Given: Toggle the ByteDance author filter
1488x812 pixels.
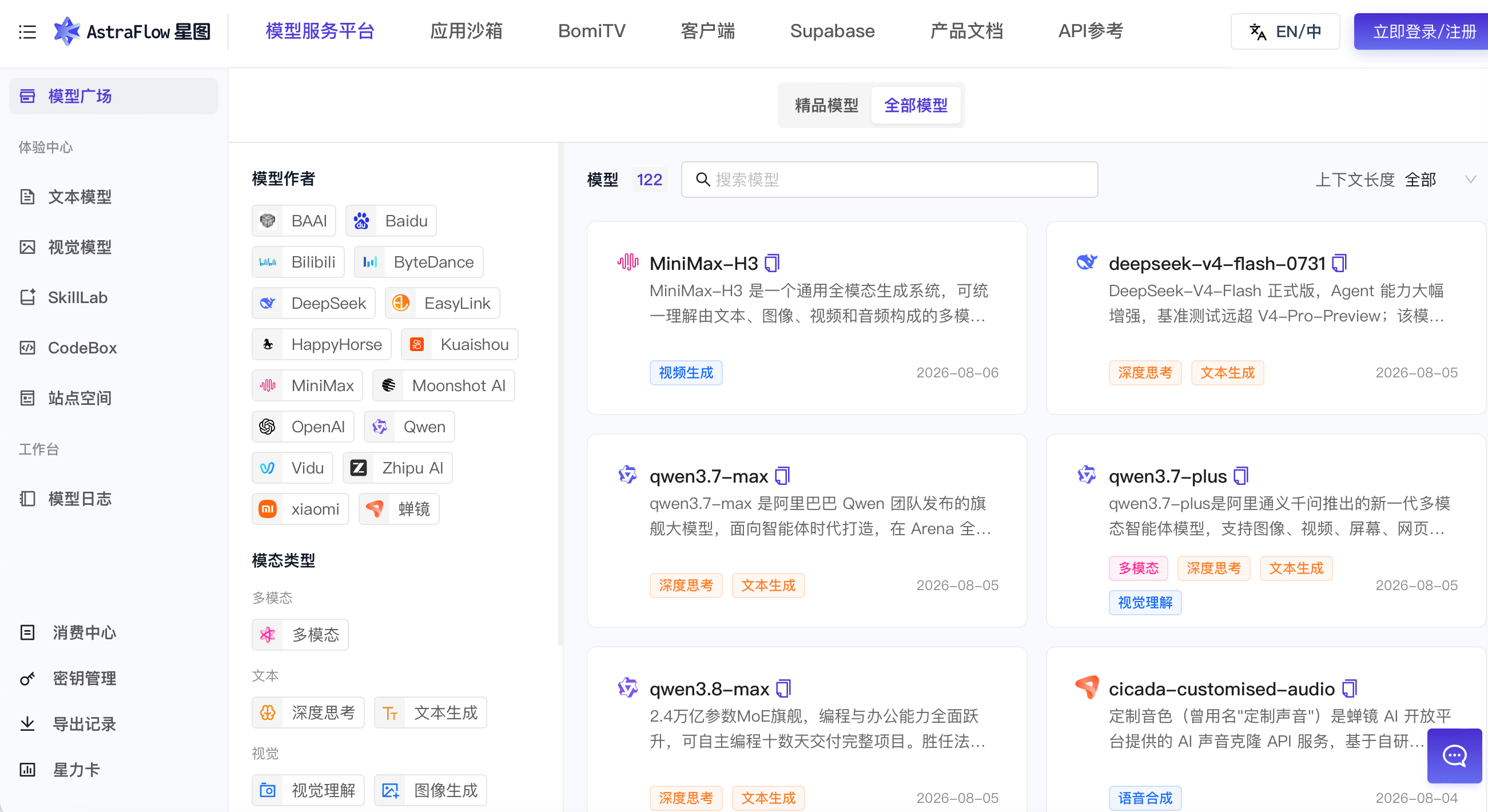Looking at the screenshot, I should (x=418, y=262).
